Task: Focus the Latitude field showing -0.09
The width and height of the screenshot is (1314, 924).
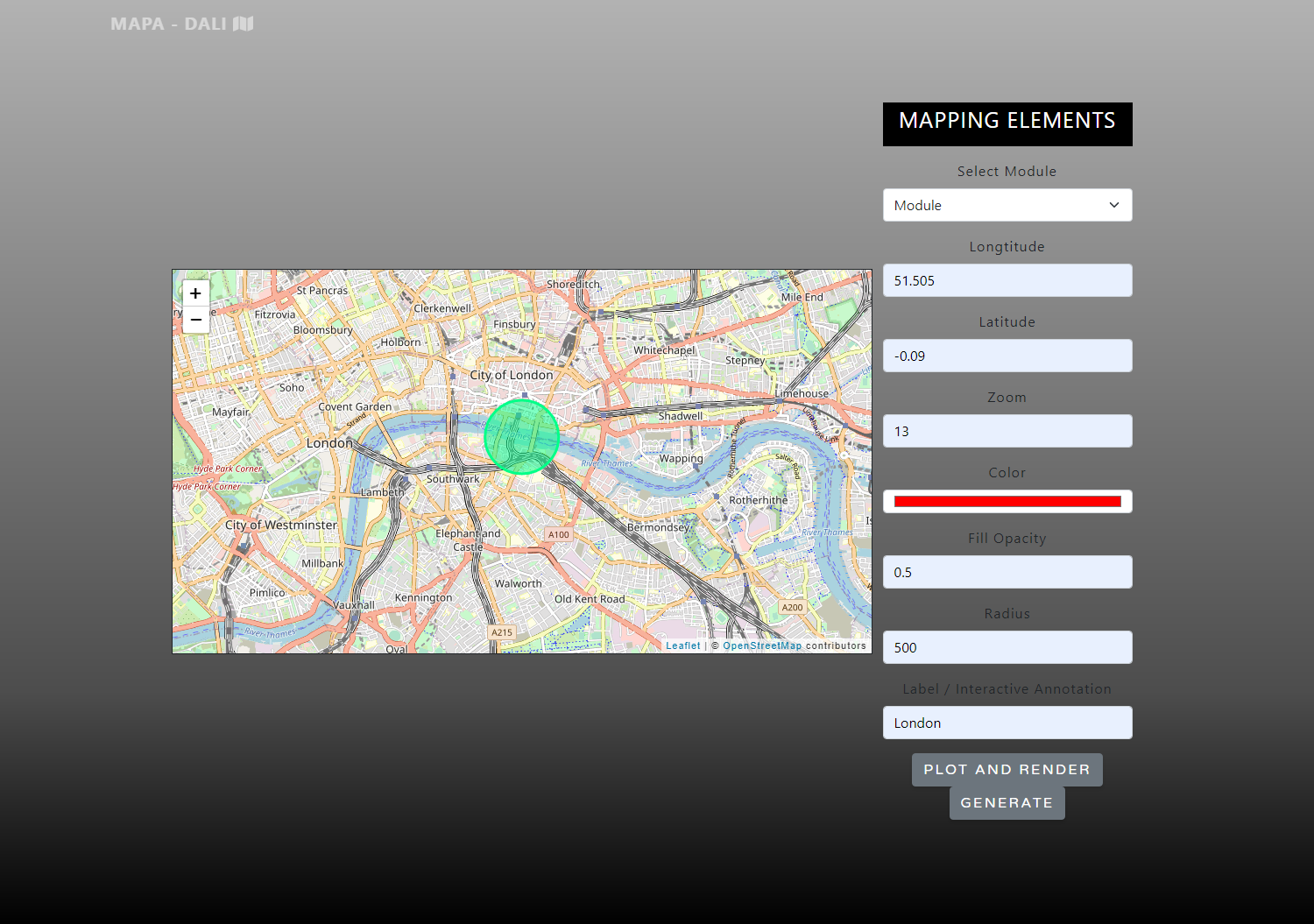Action: coord(1007,356)
